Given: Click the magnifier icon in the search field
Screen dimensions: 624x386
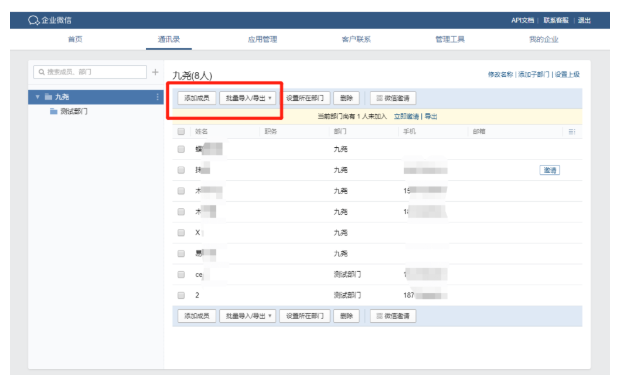Looking at the screenshot, I should point(41,72).
